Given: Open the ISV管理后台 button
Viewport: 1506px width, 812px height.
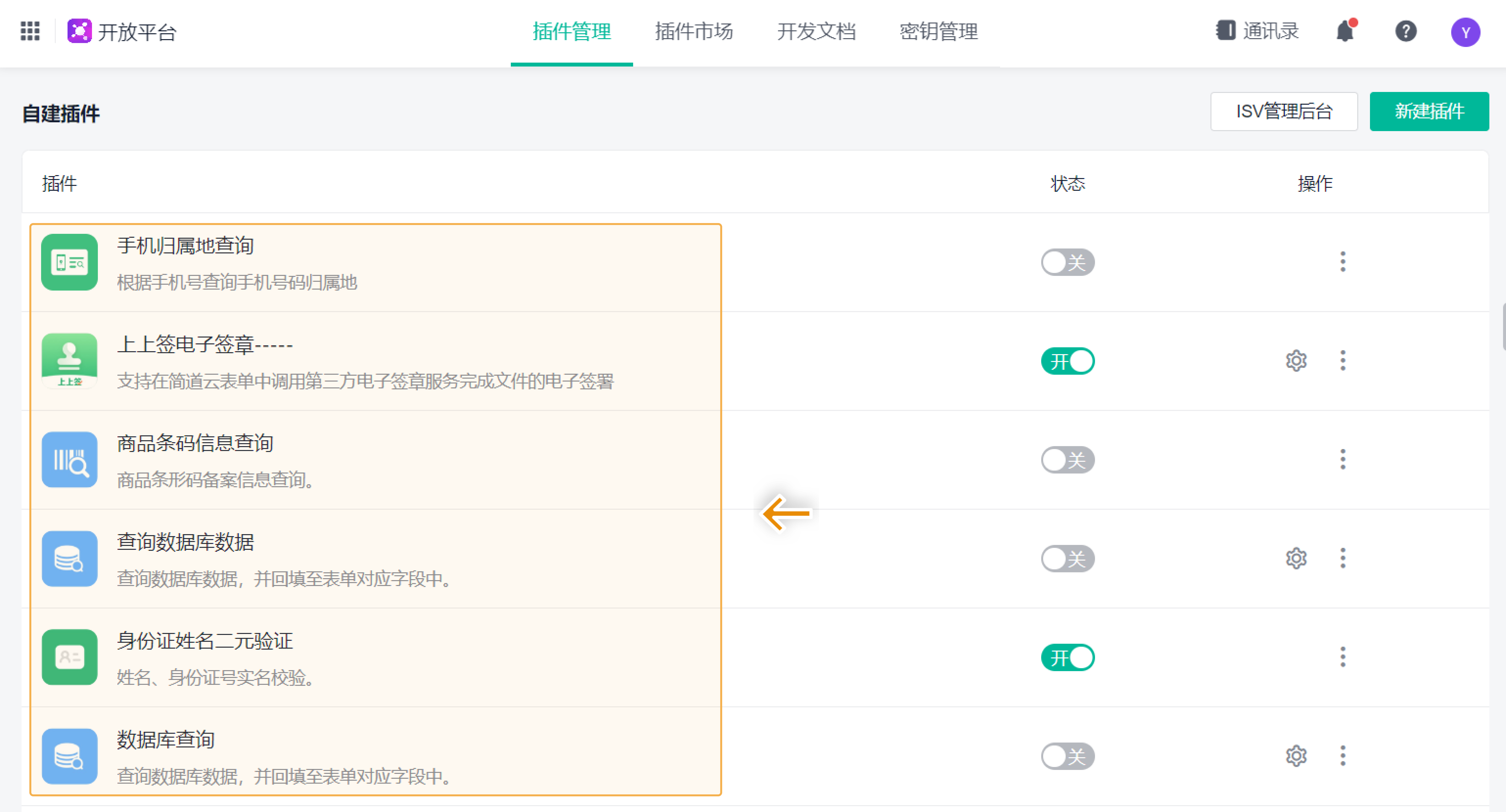Looking at the screenshot, I should point(1283,111).
